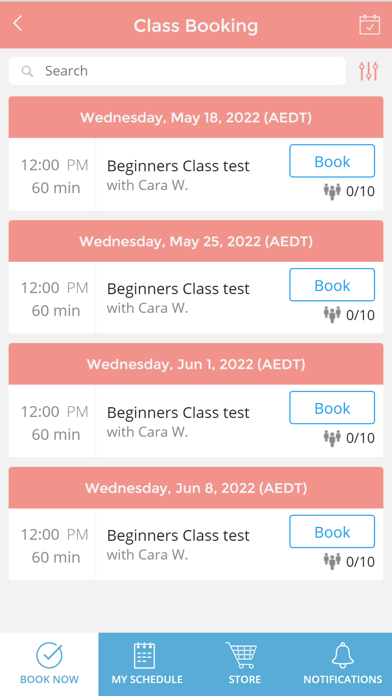Tap attendees icon for Jun 8 class
The height and width of the screenshot is (696, 392).
pyautogui.click(x=332, y=562)
